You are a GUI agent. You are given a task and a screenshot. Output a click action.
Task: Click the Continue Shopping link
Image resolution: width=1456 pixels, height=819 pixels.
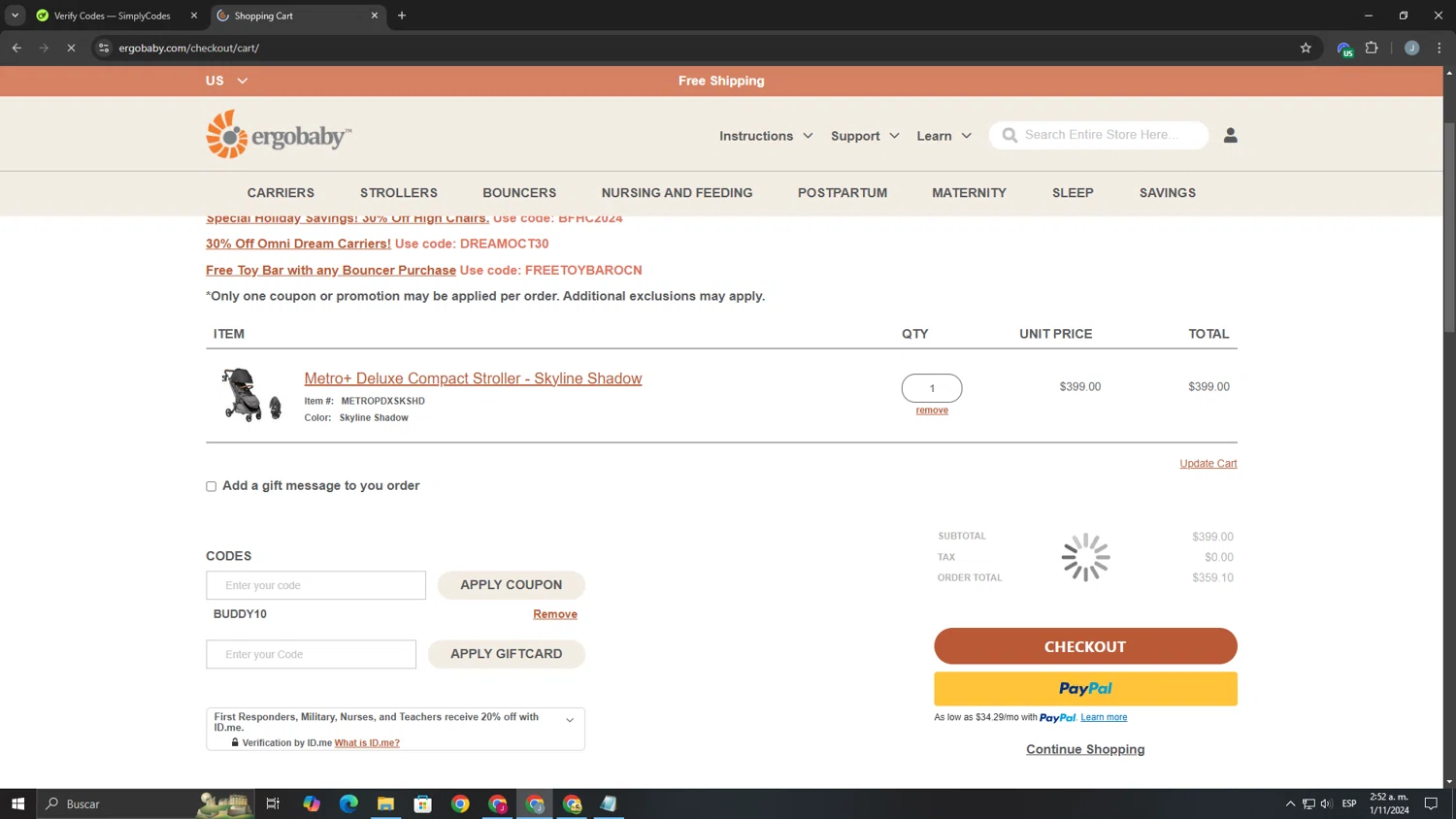[x=1085, y=749]
